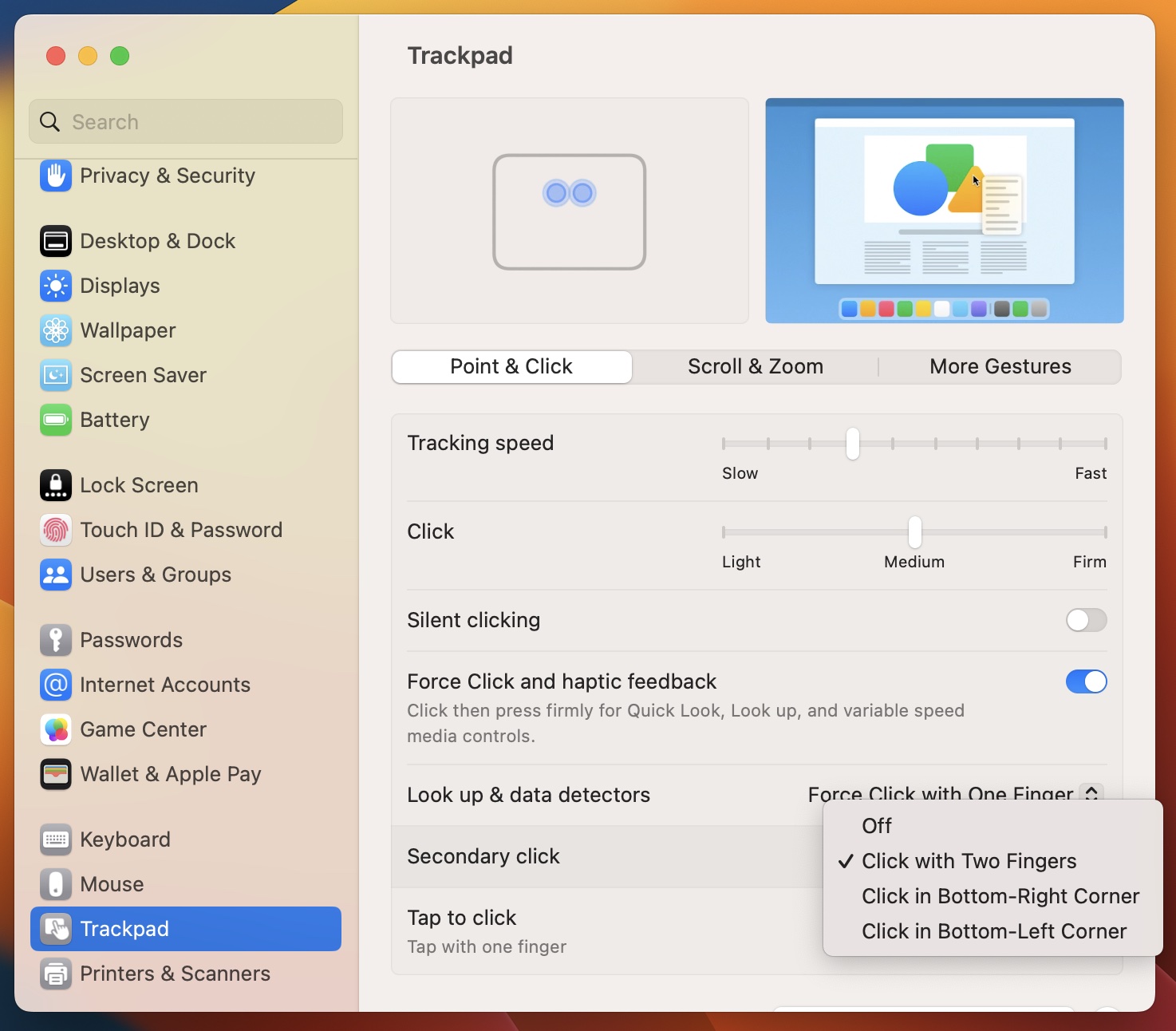This screenshot has height=1031, width=1176.
Task: Click the Search field in sidebar
Action: click(186, 121)
